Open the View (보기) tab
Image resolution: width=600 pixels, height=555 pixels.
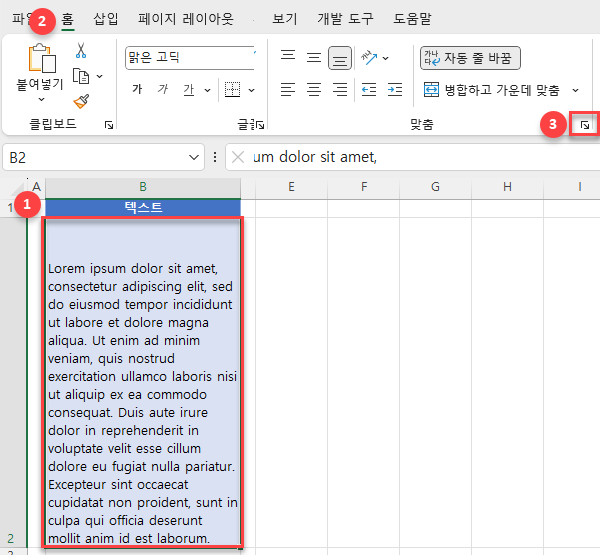[x=285, y=19]
